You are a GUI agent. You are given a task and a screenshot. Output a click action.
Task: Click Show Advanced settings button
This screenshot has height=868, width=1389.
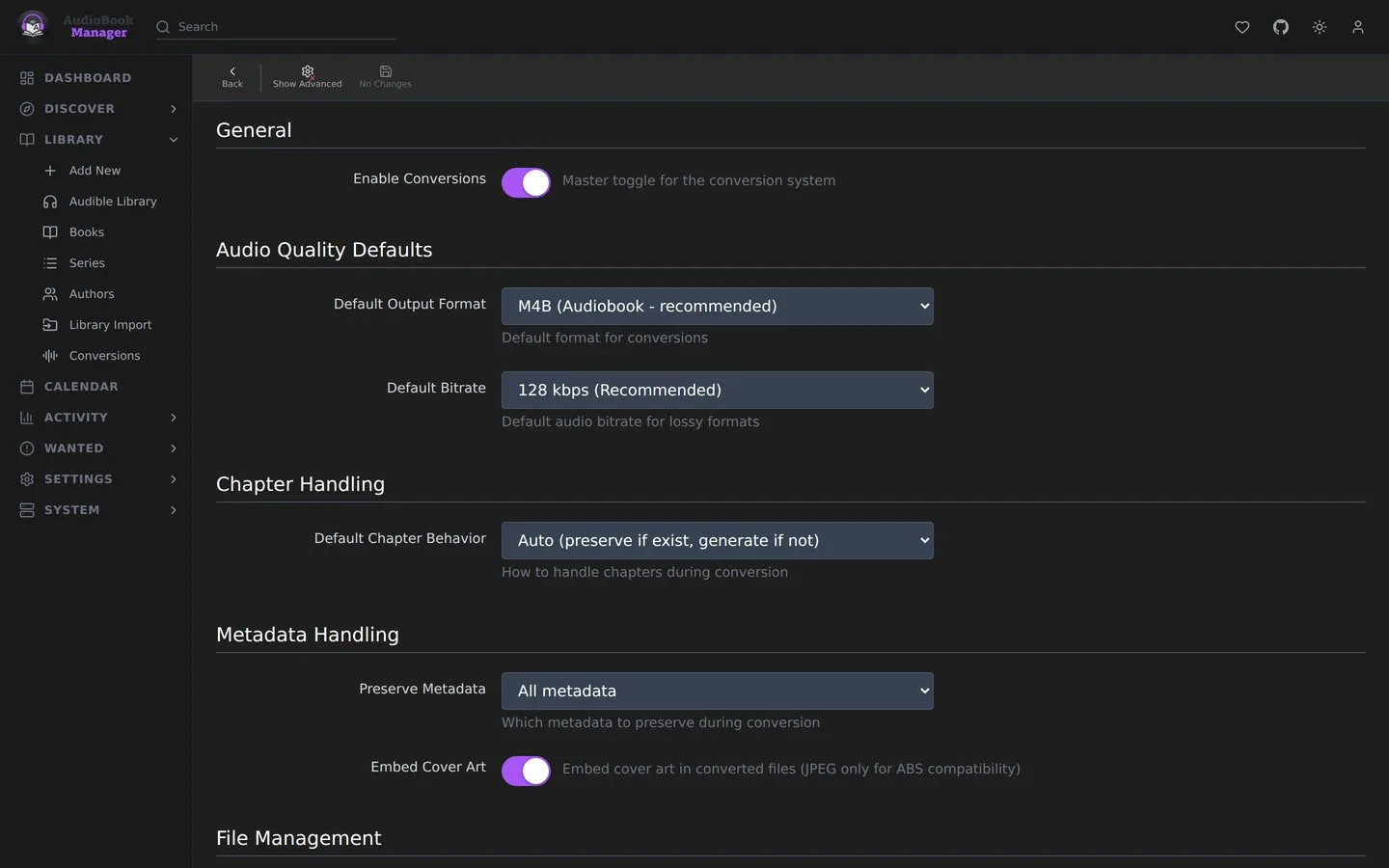point(308,77)
